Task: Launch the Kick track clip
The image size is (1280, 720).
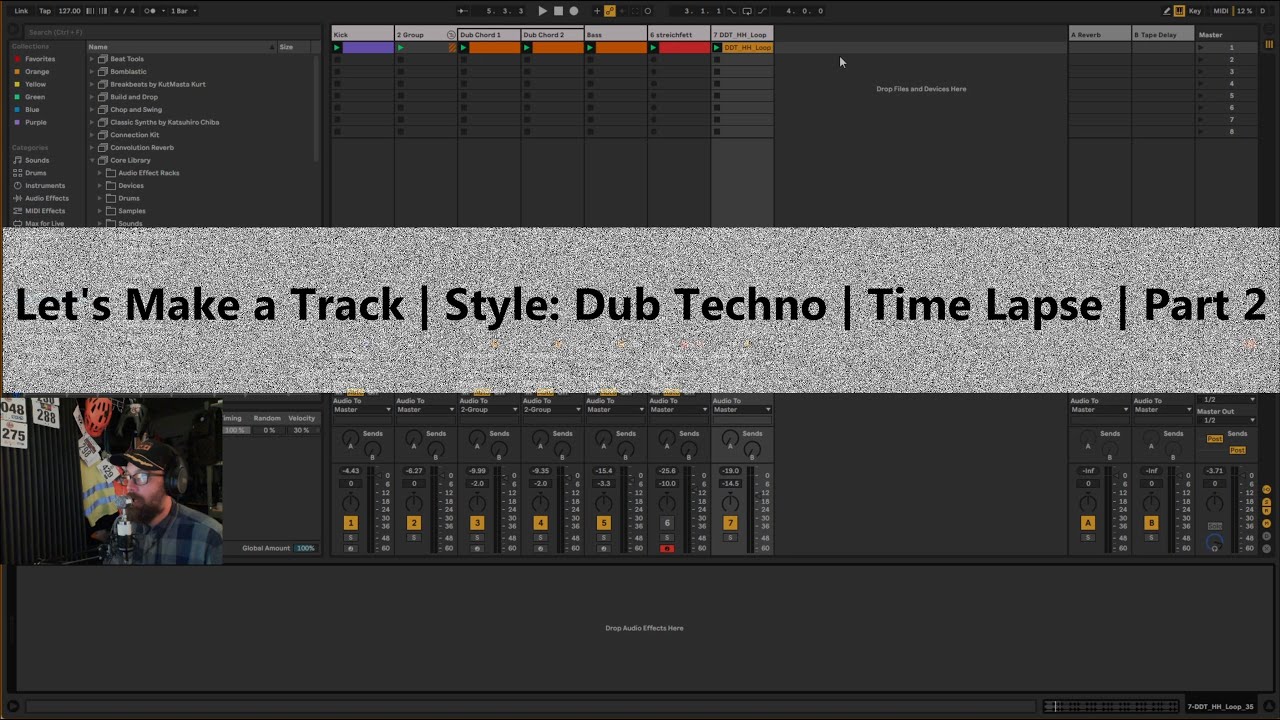Action: coord(337,48)
